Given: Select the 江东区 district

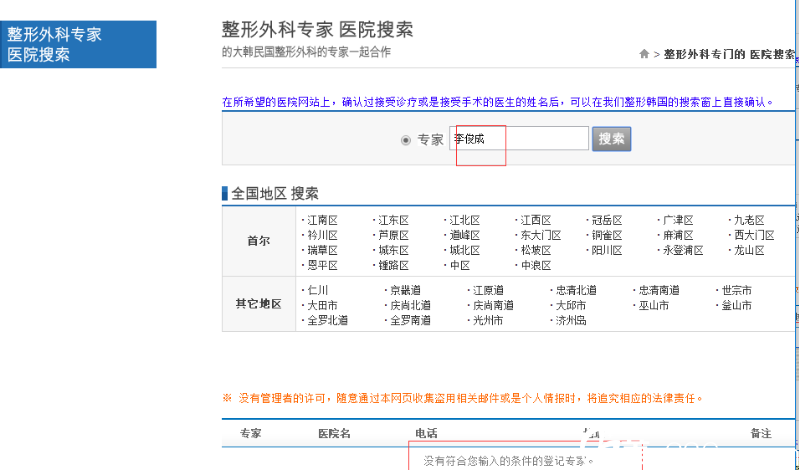Looking at the screenshot, I should point(393,220).
